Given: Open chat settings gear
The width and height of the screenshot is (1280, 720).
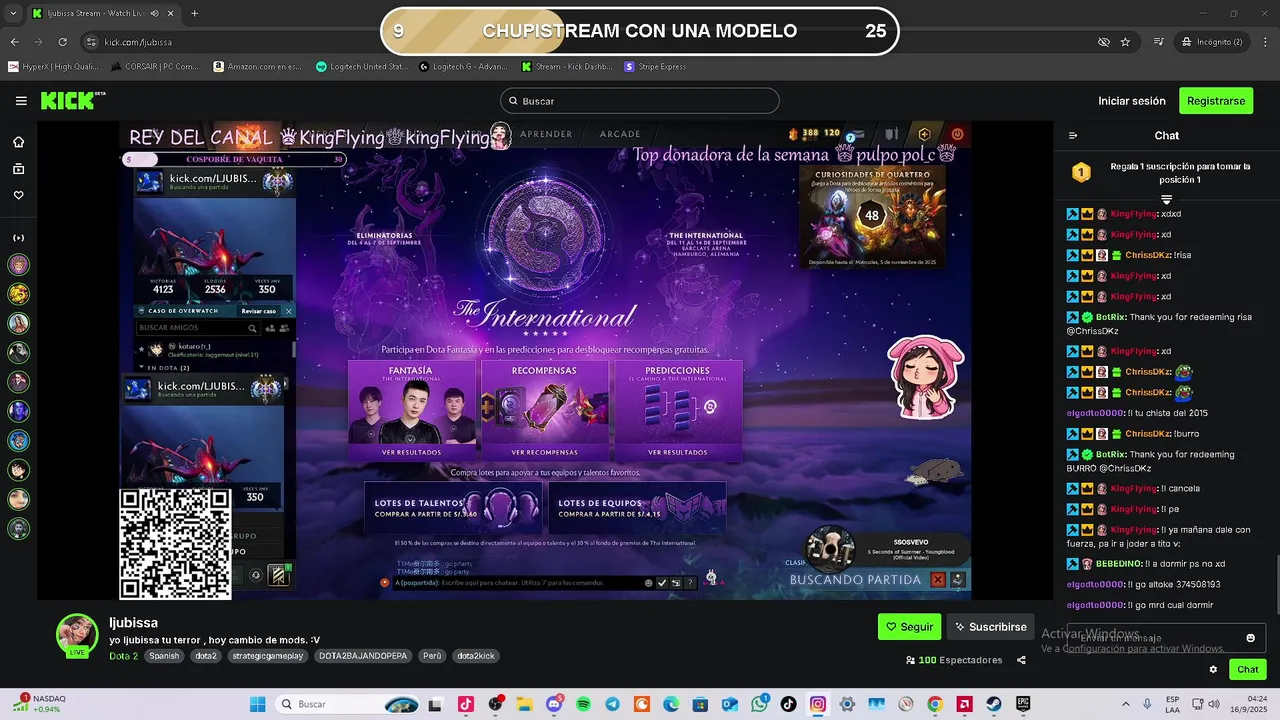Looking at the screenshot, I should 1213,670.
